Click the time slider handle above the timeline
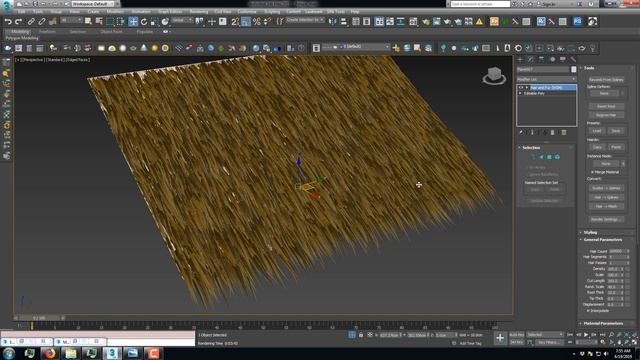The width and height of the screenshot is (640, 360). [x=39, y=318]
